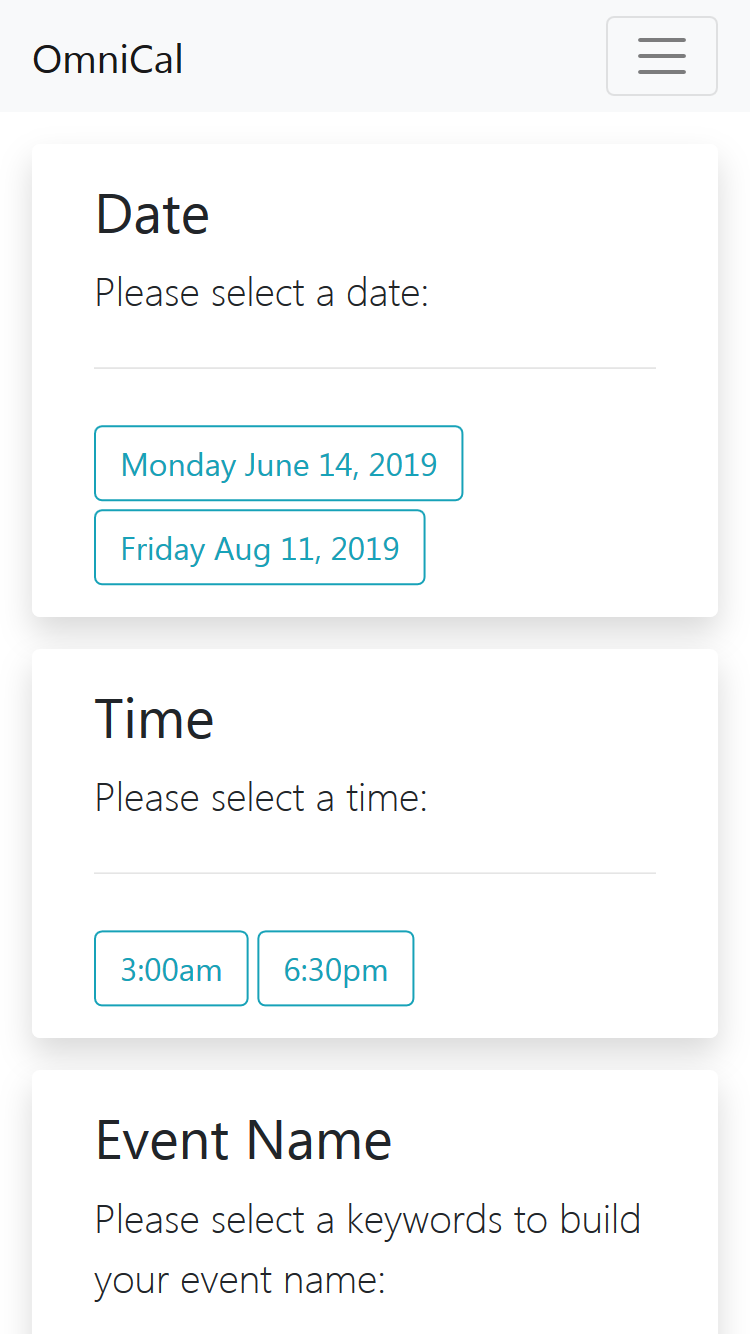Go to the OmniCal home link

[x=108, y=60]
